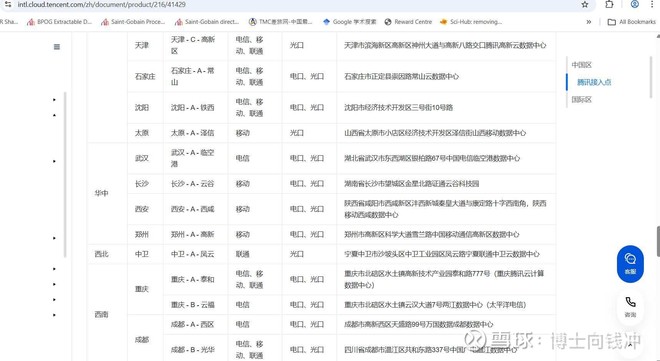Select the 成都 - B - 光华 cell
The width and height of the screenshot is (660, 361).
pyautogui.click(x=195, y=349)
